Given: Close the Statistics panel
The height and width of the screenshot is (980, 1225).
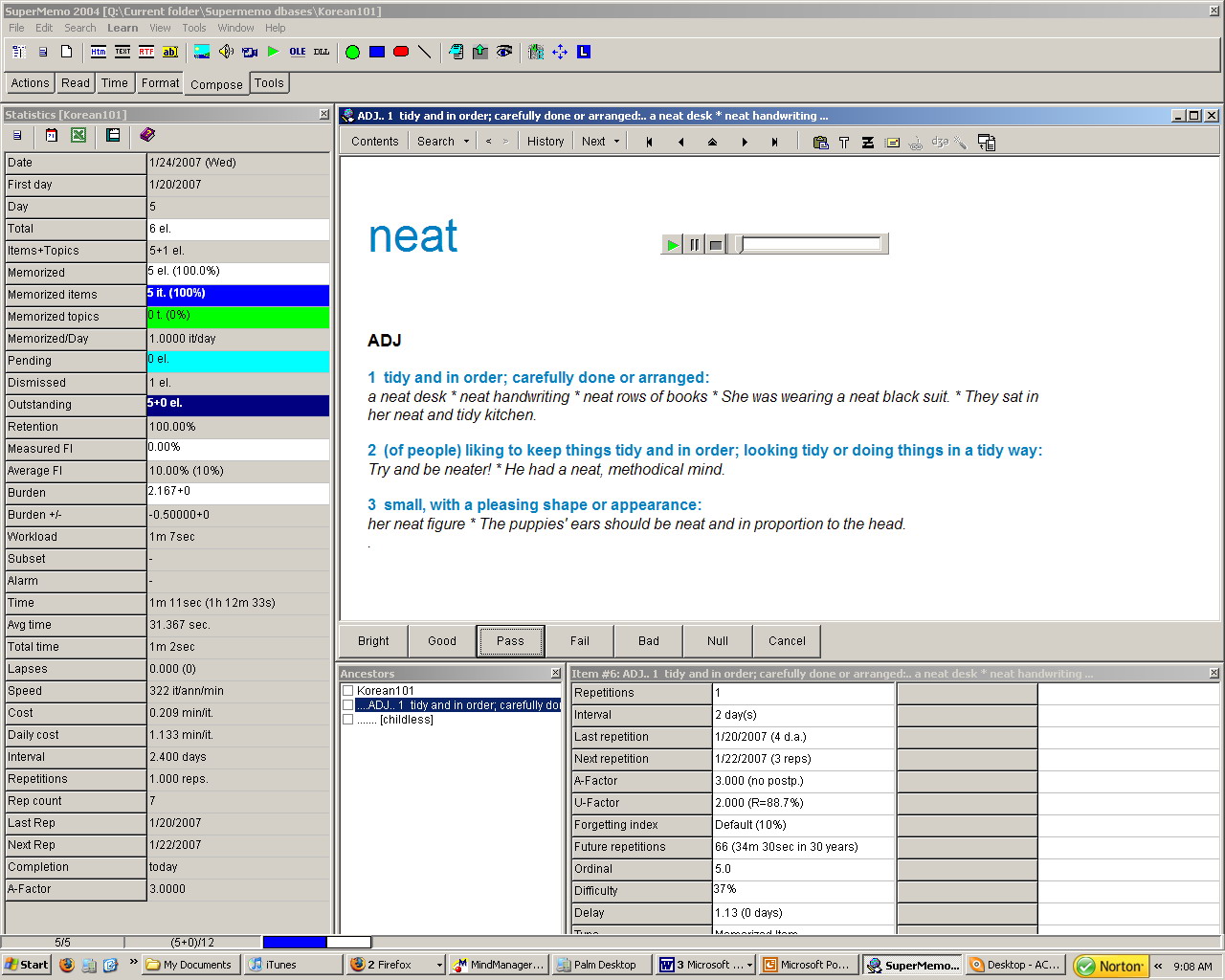Looking at the screenshot, I should pyautogui.click(x=323, y=114).
